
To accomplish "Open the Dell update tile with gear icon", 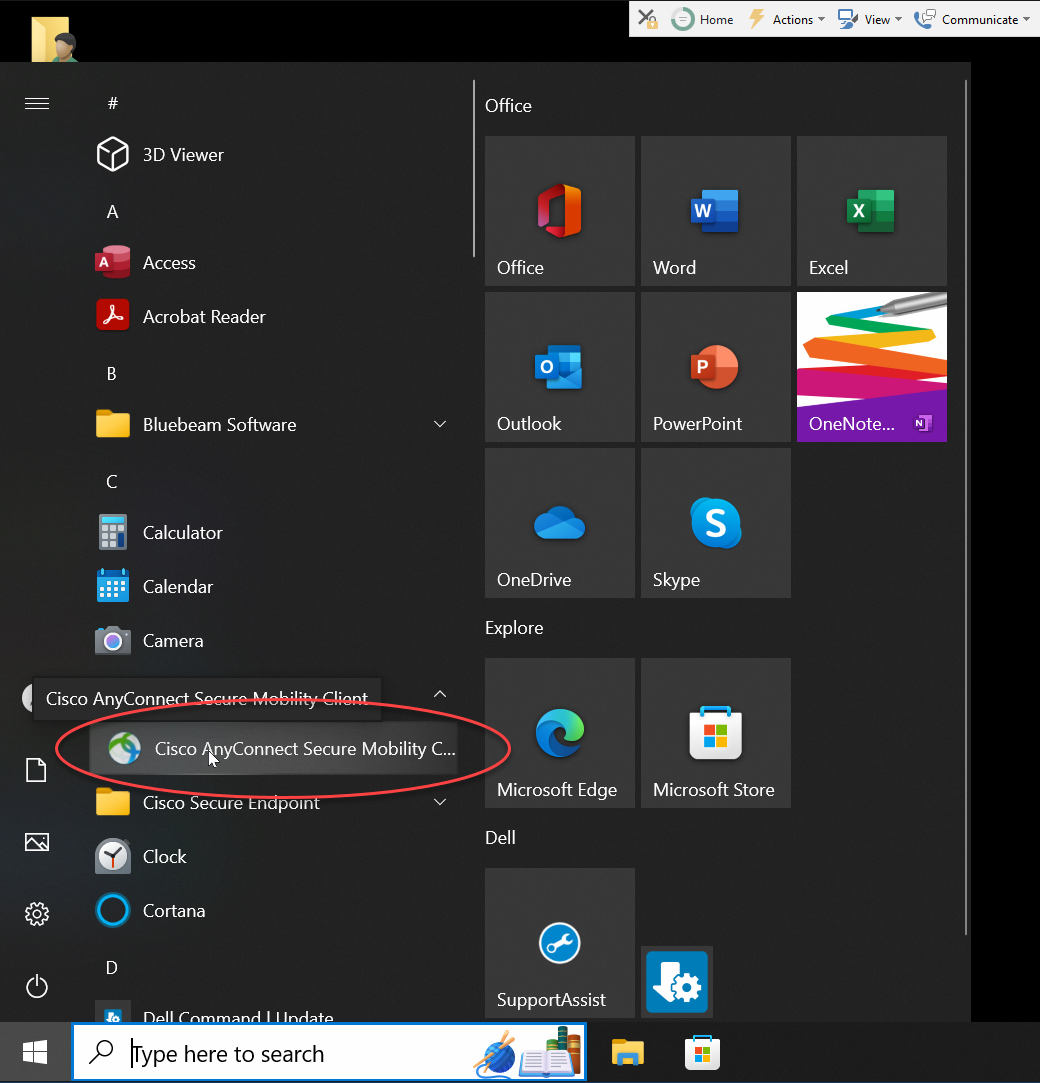I will click(x=677, y=981).
